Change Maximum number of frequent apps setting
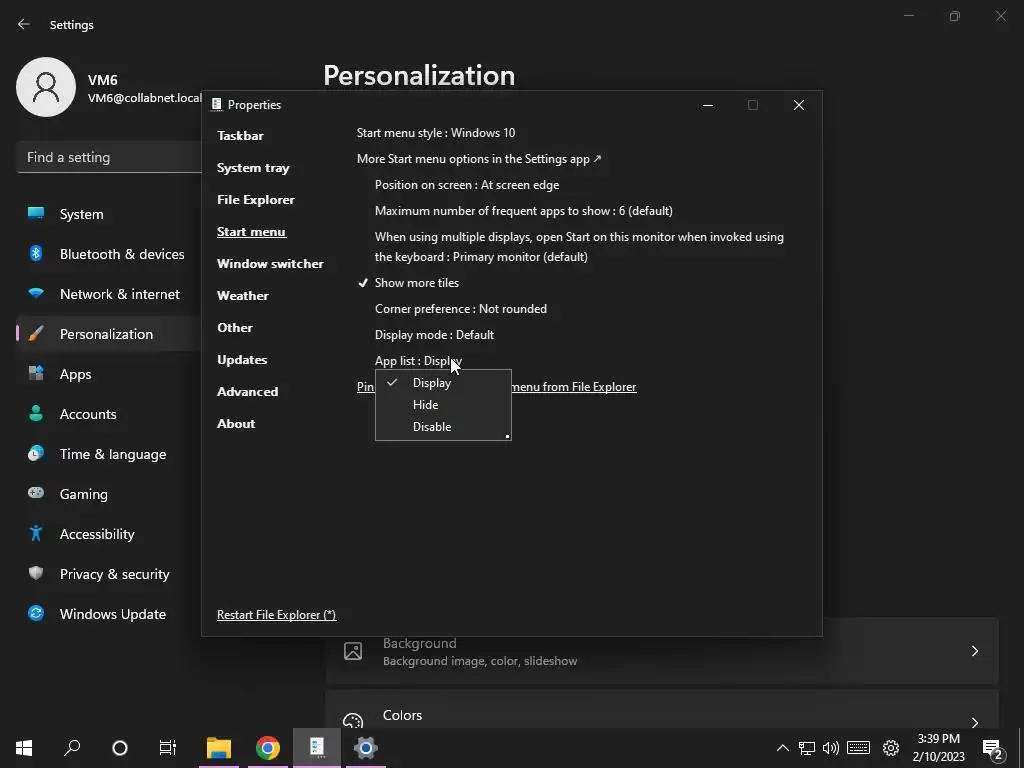The height and width of the screenshot is (768, 1024). 524,211
